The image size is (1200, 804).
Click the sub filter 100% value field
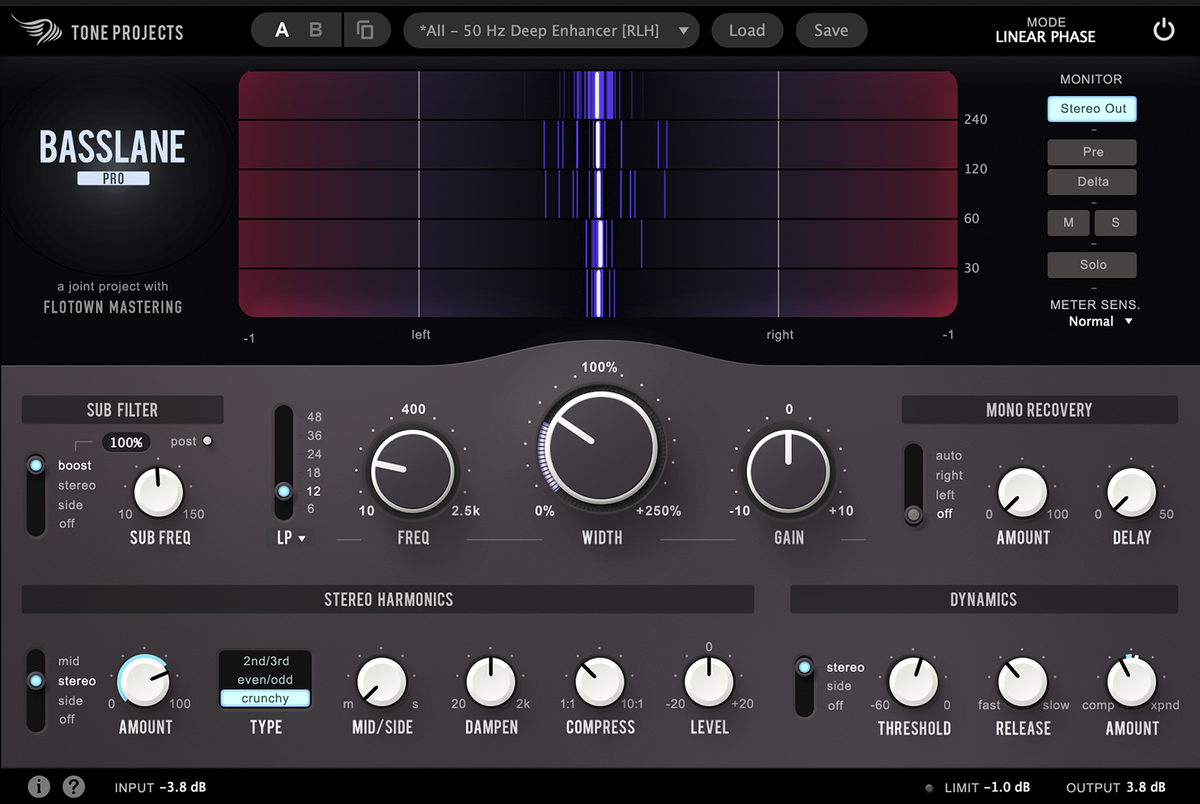click(x=127, y=442)
